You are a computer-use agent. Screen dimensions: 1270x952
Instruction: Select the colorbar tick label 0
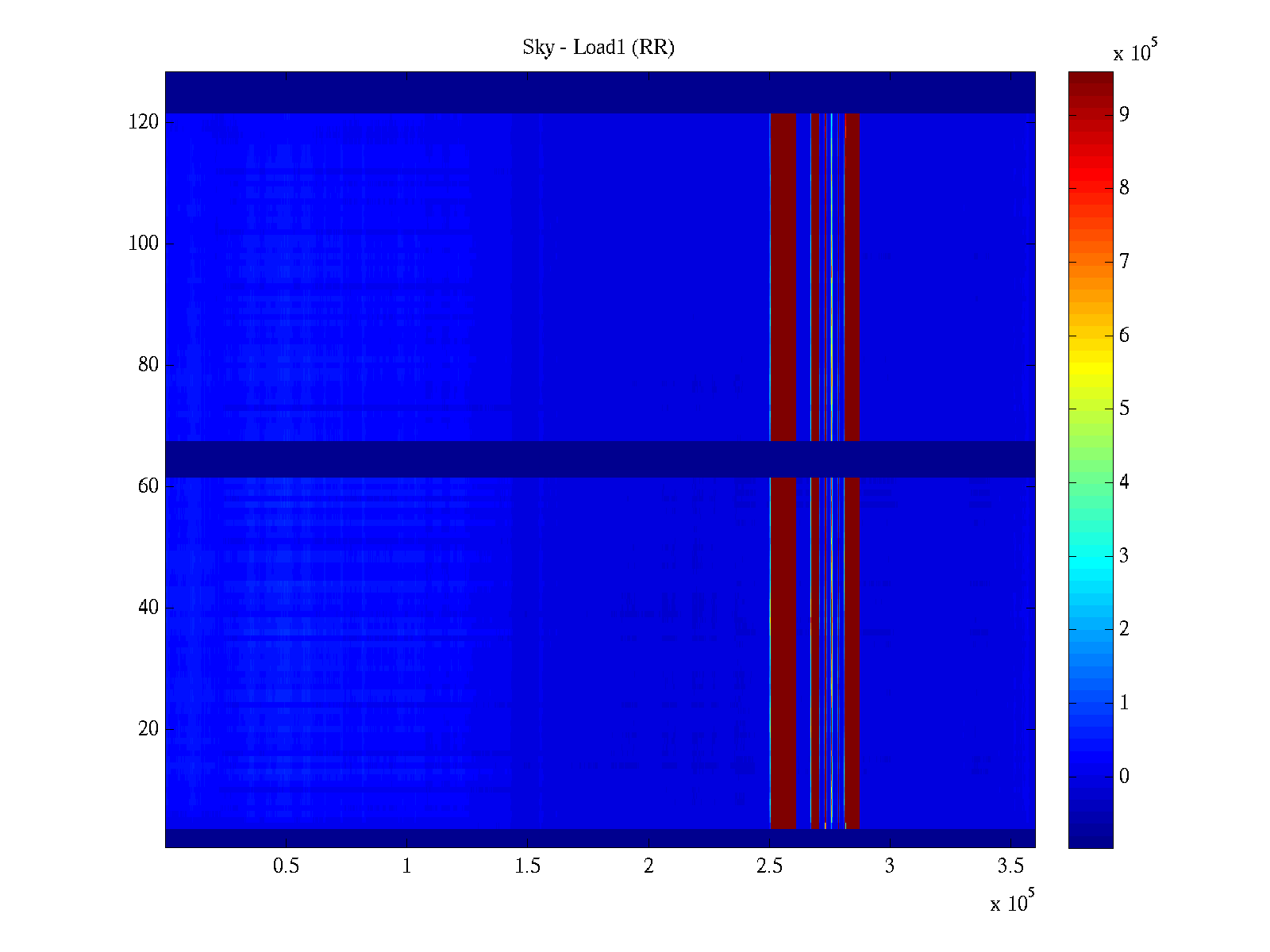[1124, 776]
